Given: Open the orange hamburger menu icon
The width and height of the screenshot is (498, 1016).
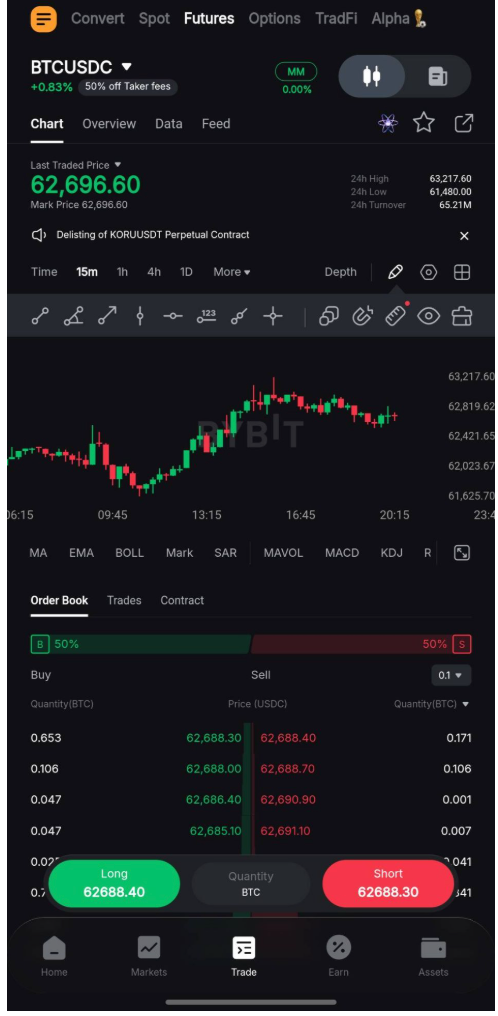Looking at the screenshot, I should pyautogui.click(x=43, y=19).
